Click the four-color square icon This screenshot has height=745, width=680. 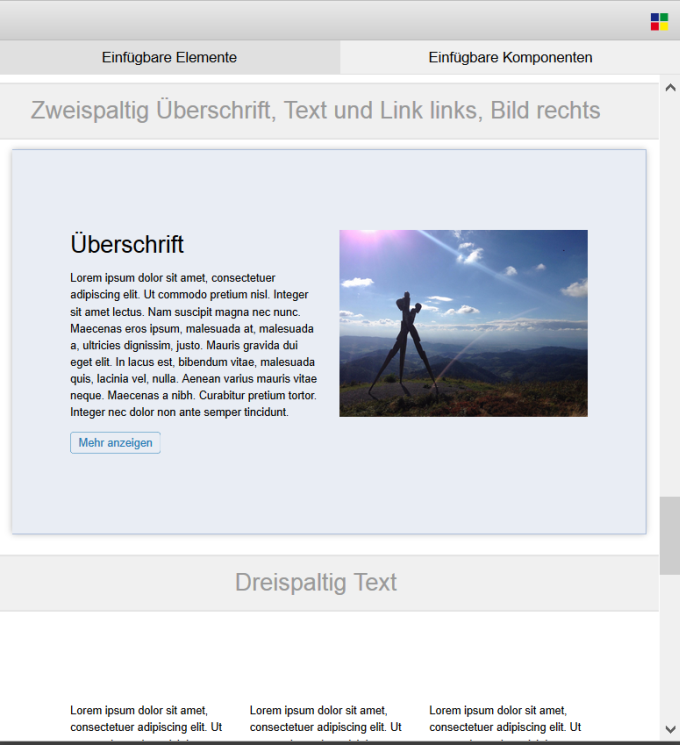pyautogui.click(x=659, y=22)
